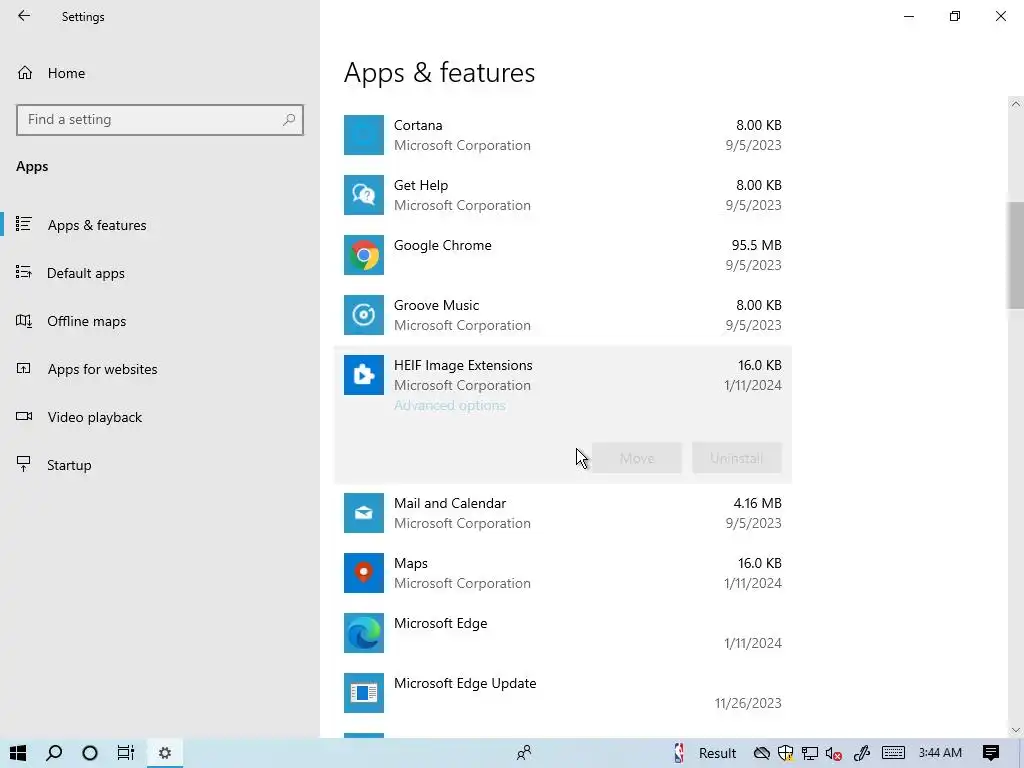The width and height of the screenshot is (1024, 768).
Task: Open Advanced options for HEIF Image Extensions
Action: click(449, 406)
